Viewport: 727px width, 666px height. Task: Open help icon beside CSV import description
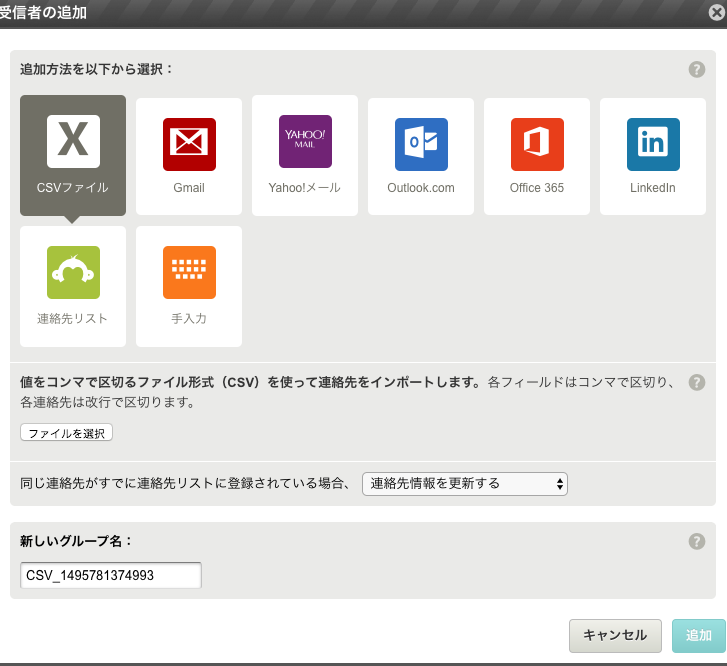(696, 383)
